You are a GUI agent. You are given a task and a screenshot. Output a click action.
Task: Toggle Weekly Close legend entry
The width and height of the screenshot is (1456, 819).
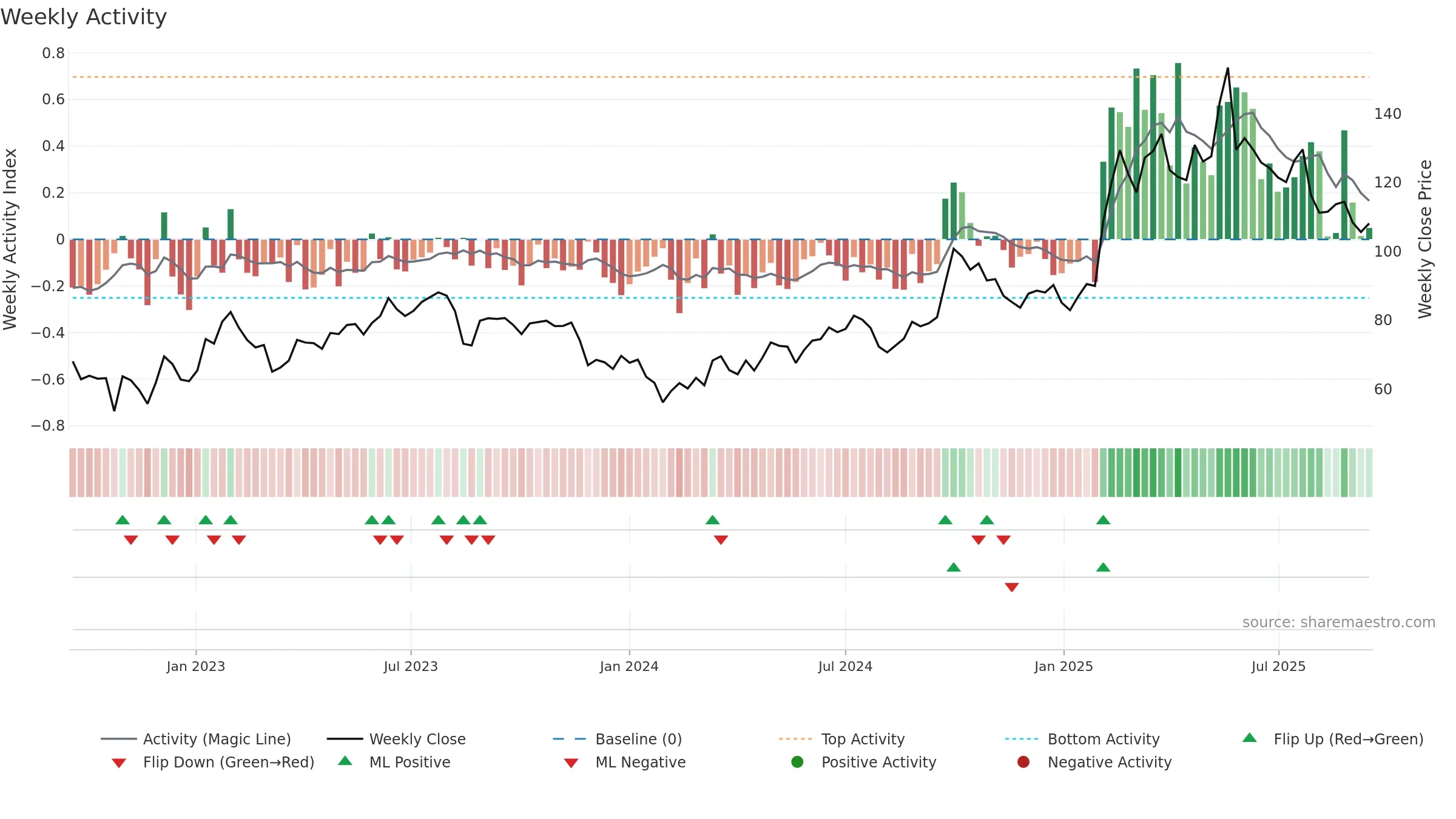pos(396,739)
